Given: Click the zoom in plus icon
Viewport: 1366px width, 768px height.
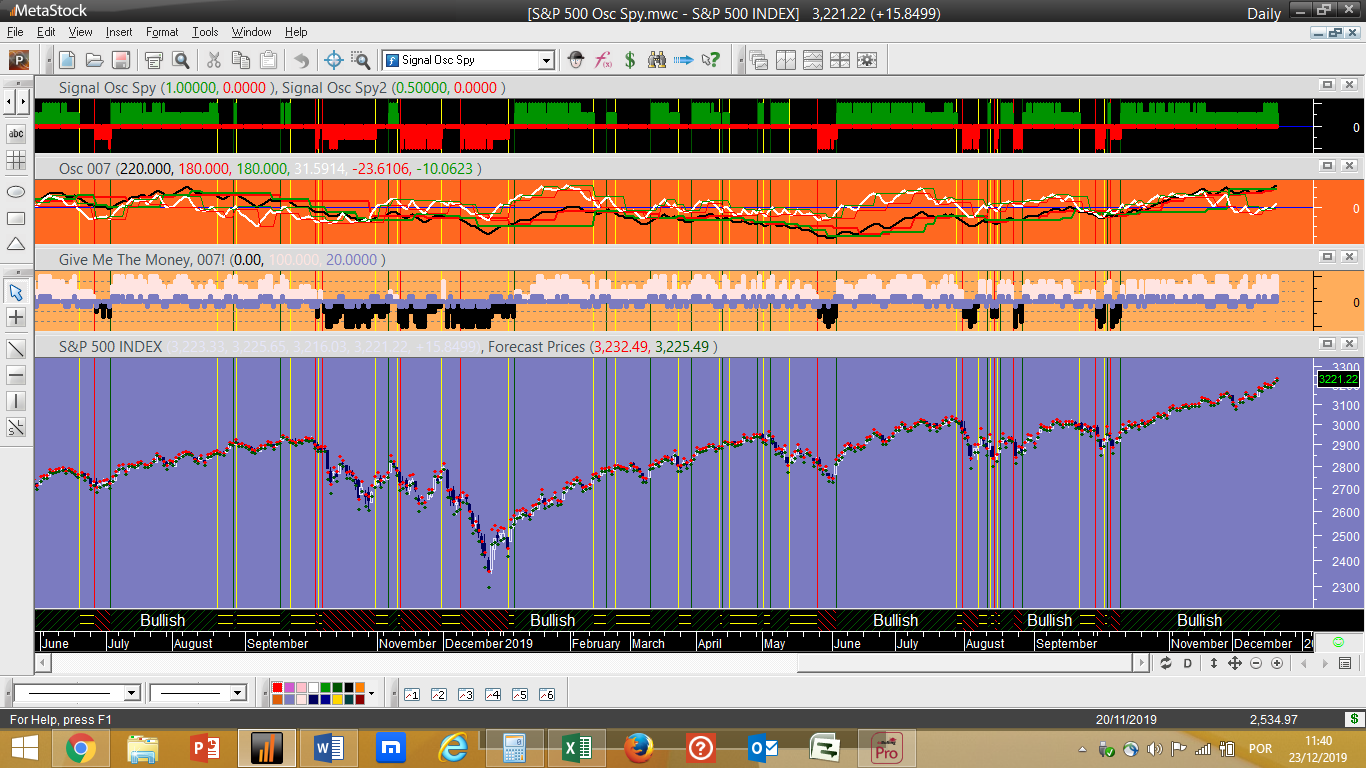Looking at the screenshot, I should (1277, 663).
